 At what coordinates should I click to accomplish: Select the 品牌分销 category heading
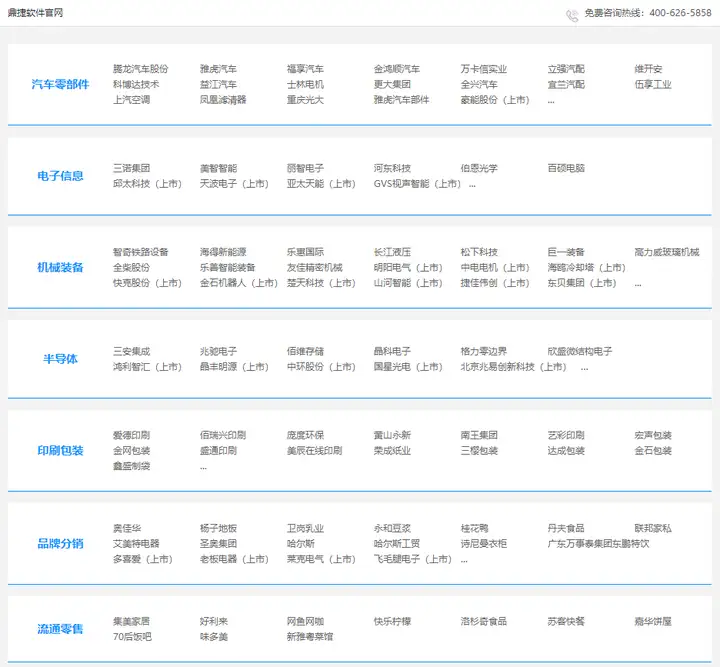point(60,544)
